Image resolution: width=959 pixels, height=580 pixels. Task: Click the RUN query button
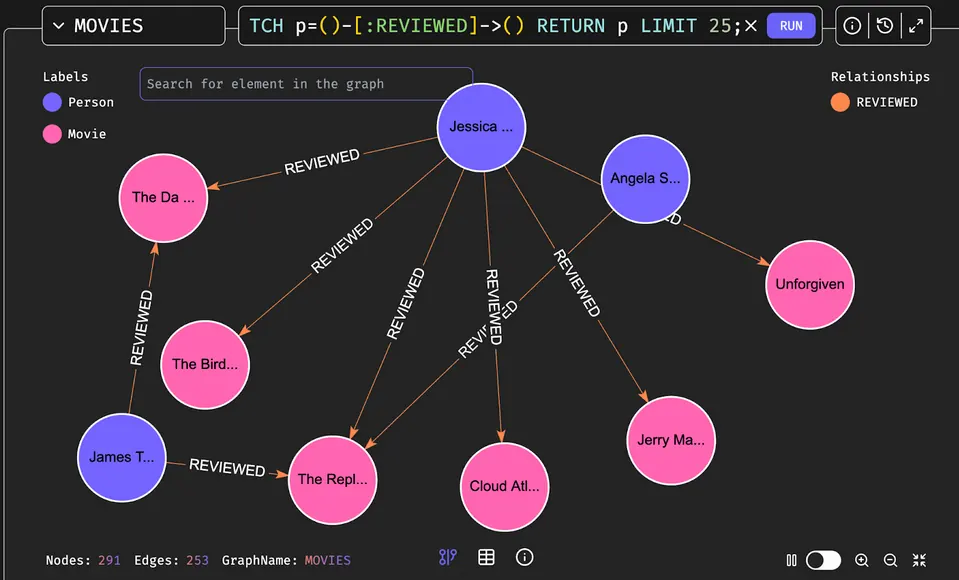coord(791,26)
